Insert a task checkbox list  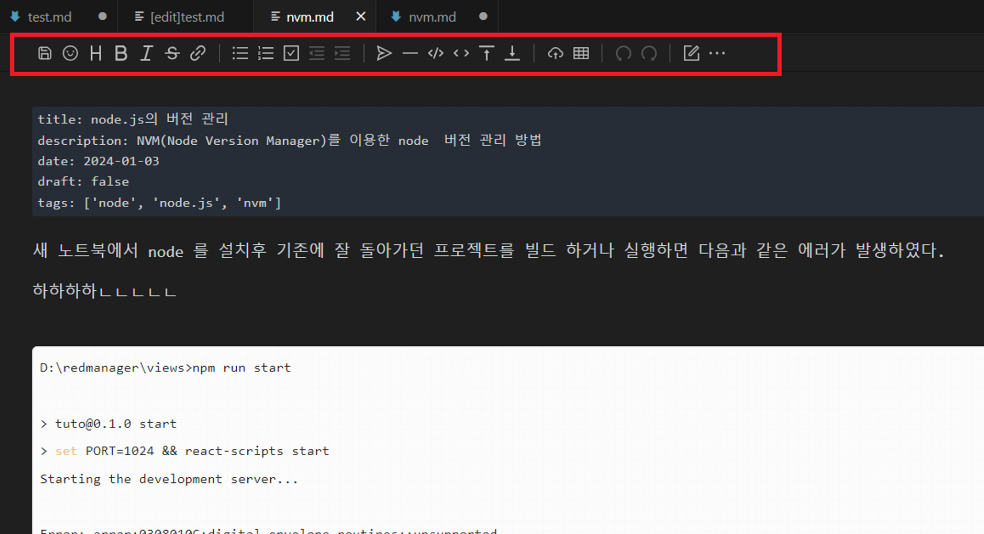[x=291, y=54]
